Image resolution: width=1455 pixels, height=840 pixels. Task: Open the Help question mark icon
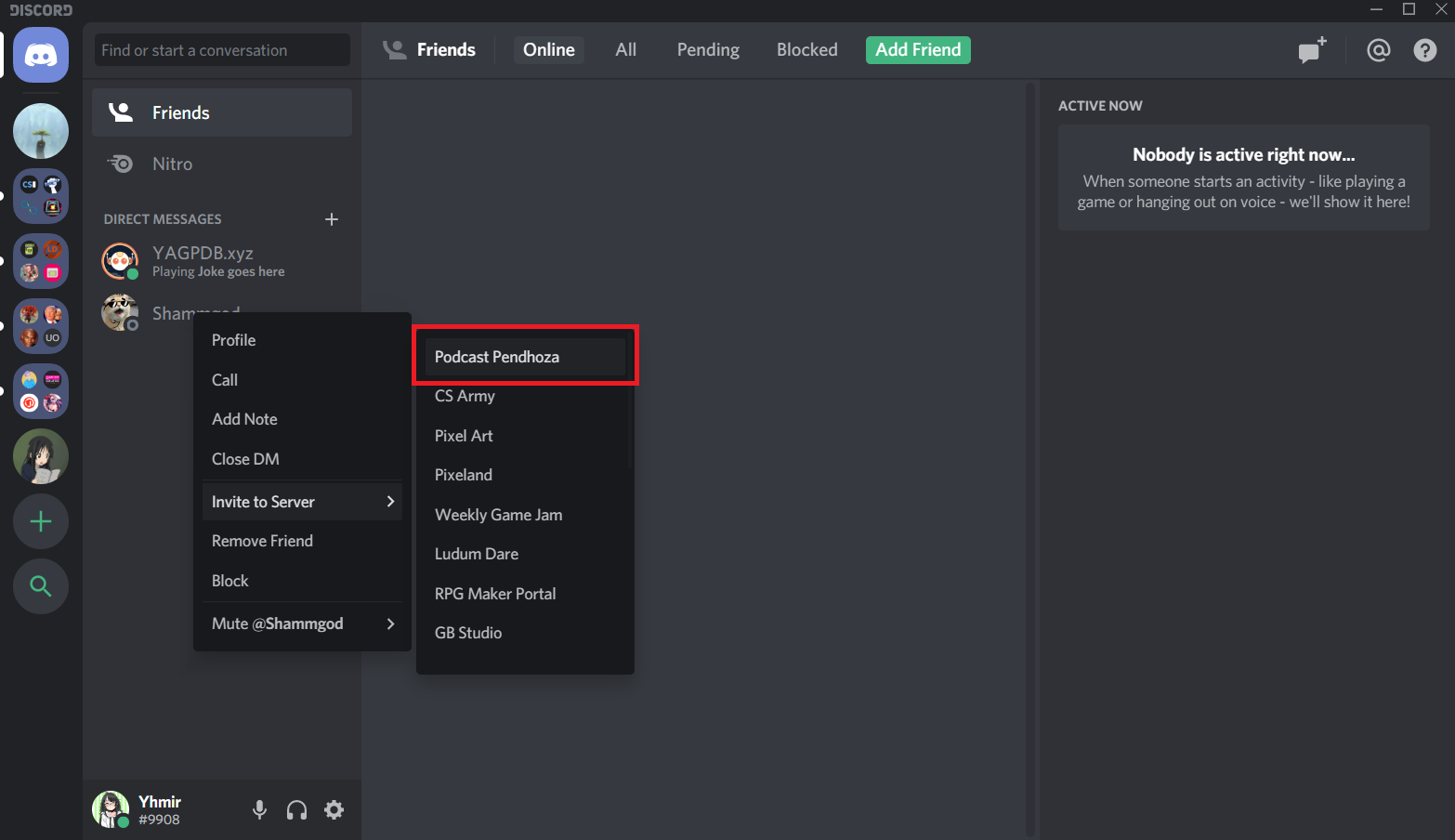1424,50
